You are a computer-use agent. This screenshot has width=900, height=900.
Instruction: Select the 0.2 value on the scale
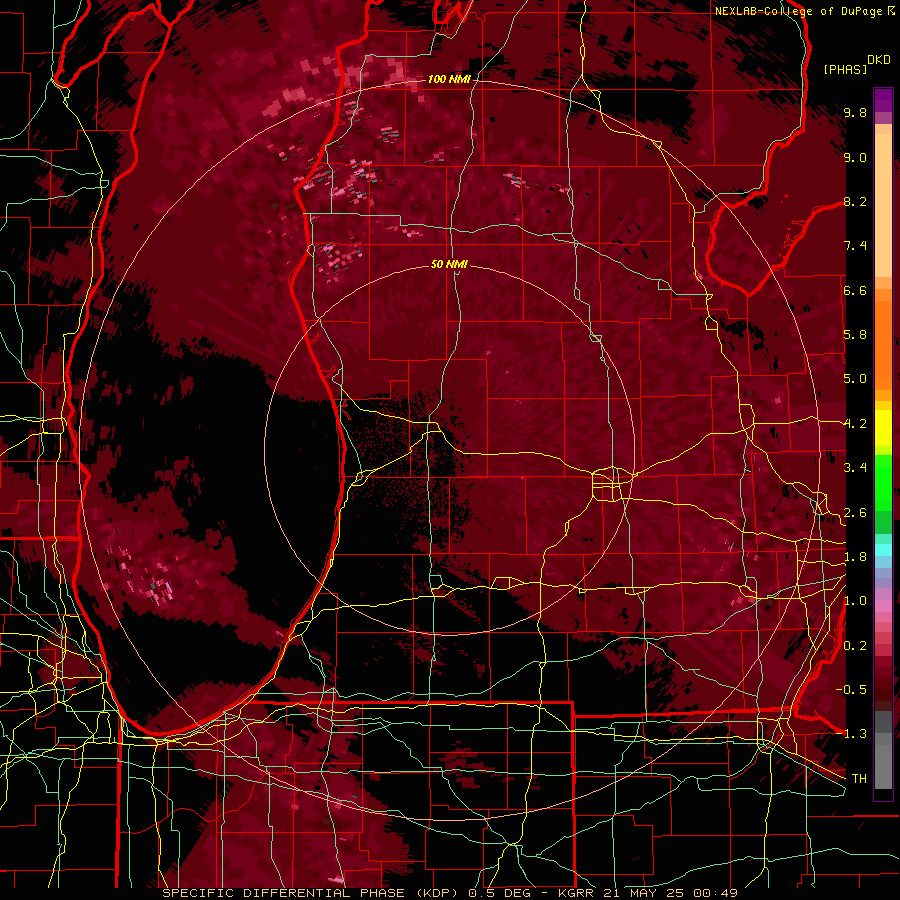855,646
